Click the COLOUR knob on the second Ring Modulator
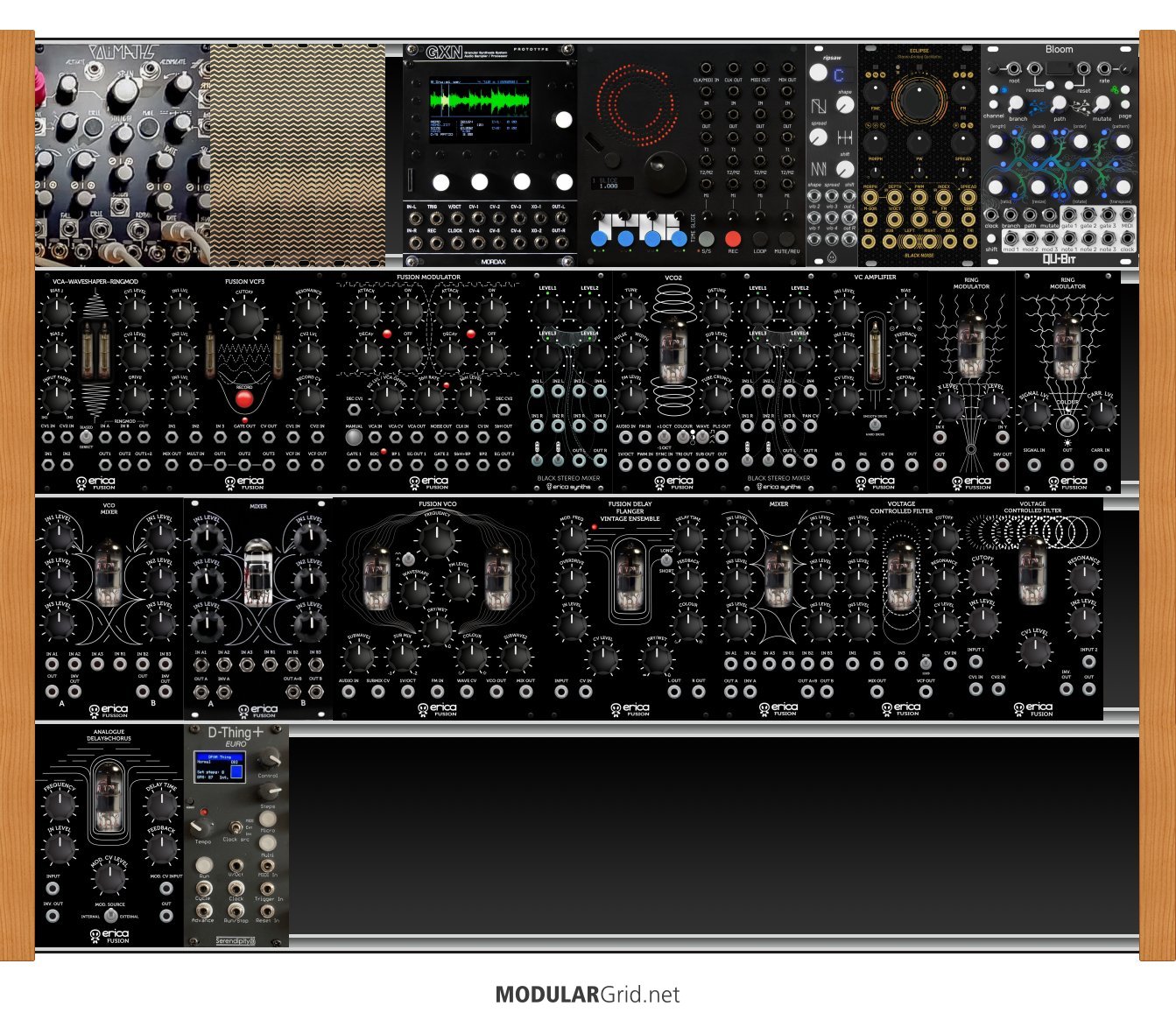 coord(1067,426)
